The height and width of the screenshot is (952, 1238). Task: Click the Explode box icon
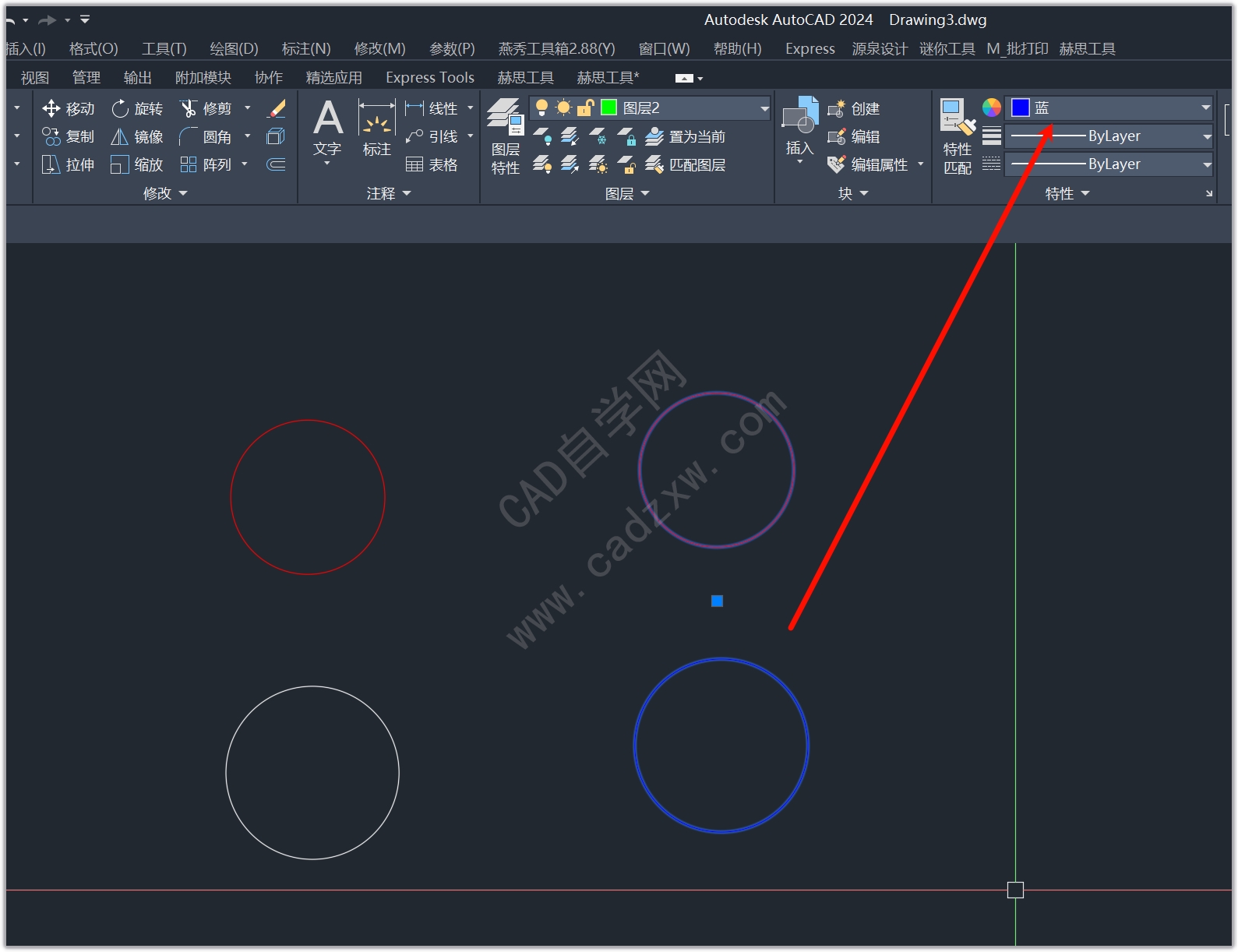(x=276, y=136)
